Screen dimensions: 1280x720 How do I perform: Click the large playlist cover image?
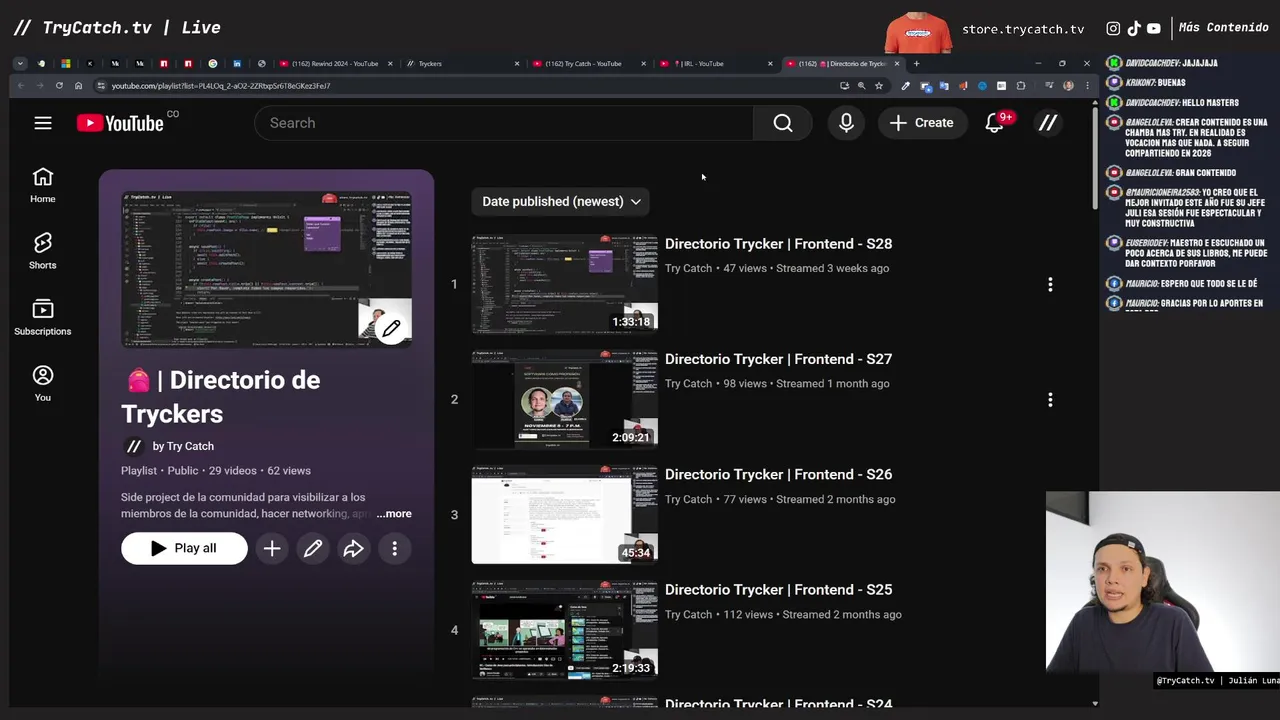click(x=266, y=269)
